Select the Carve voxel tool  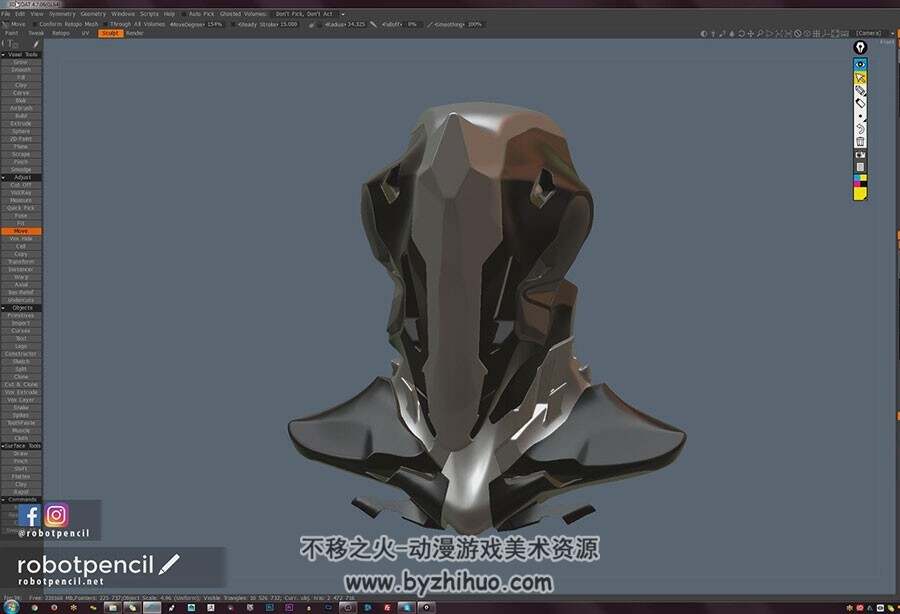click(x=21, y=92)
